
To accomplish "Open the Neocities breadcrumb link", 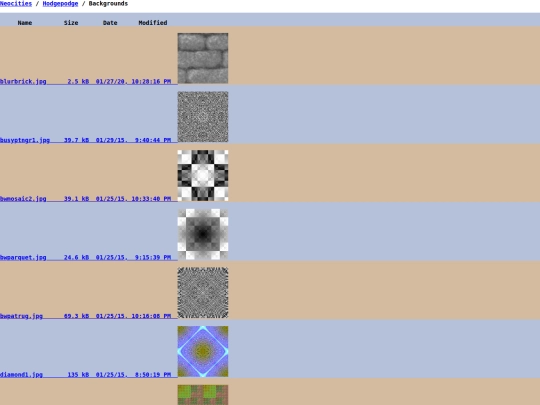I will tap(16, 4).
